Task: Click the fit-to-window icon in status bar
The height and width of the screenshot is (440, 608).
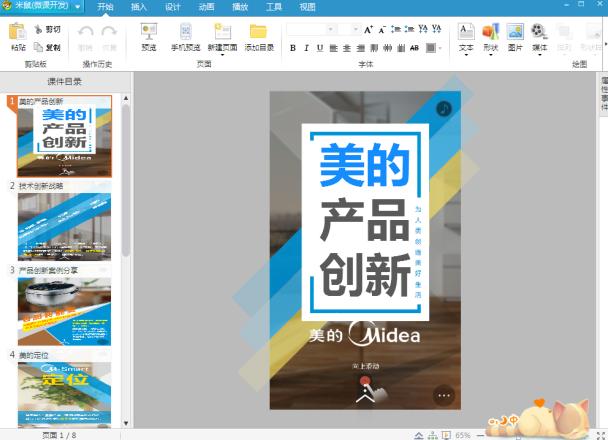Action: 601,436
